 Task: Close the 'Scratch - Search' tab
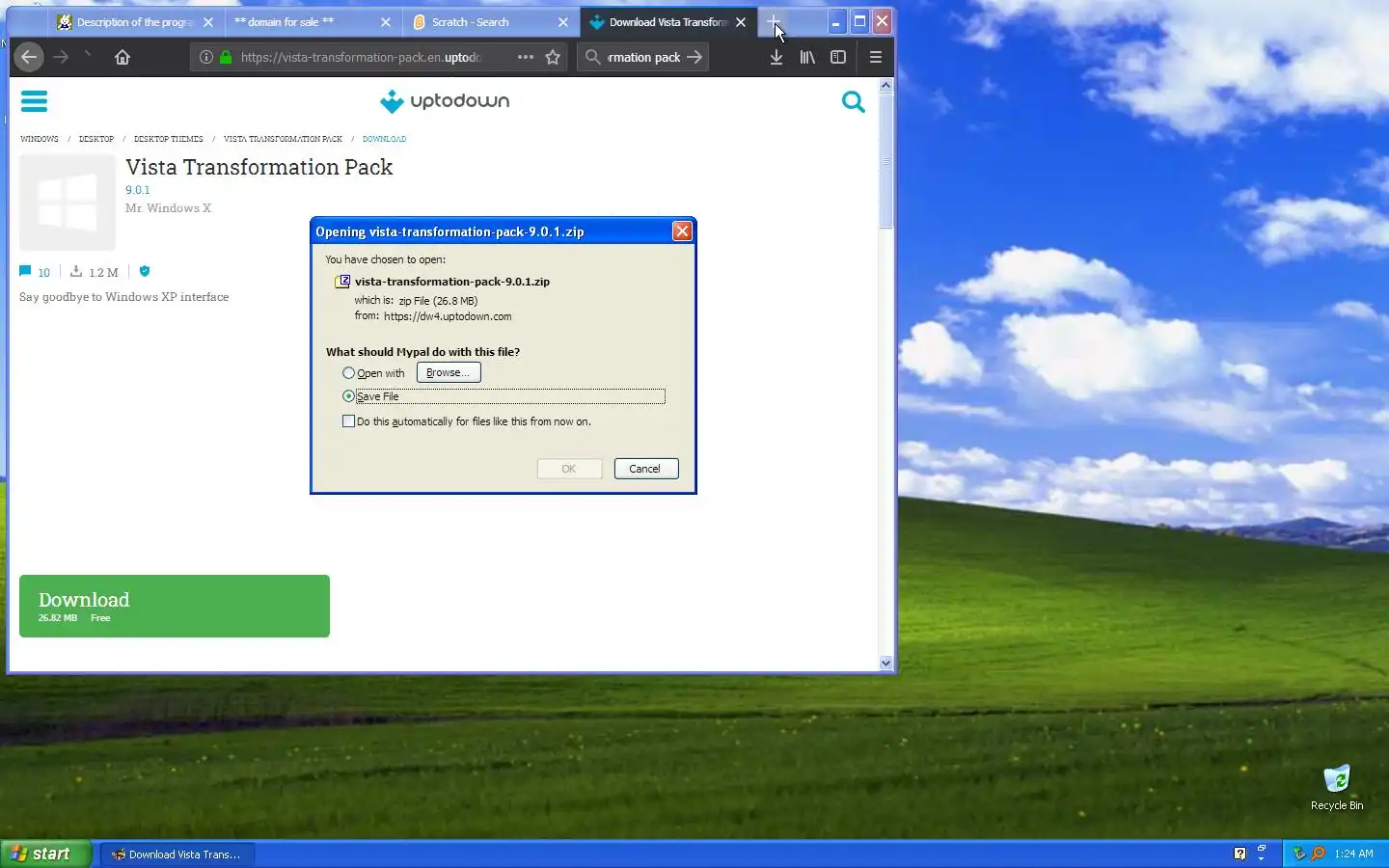pos(563,22)
